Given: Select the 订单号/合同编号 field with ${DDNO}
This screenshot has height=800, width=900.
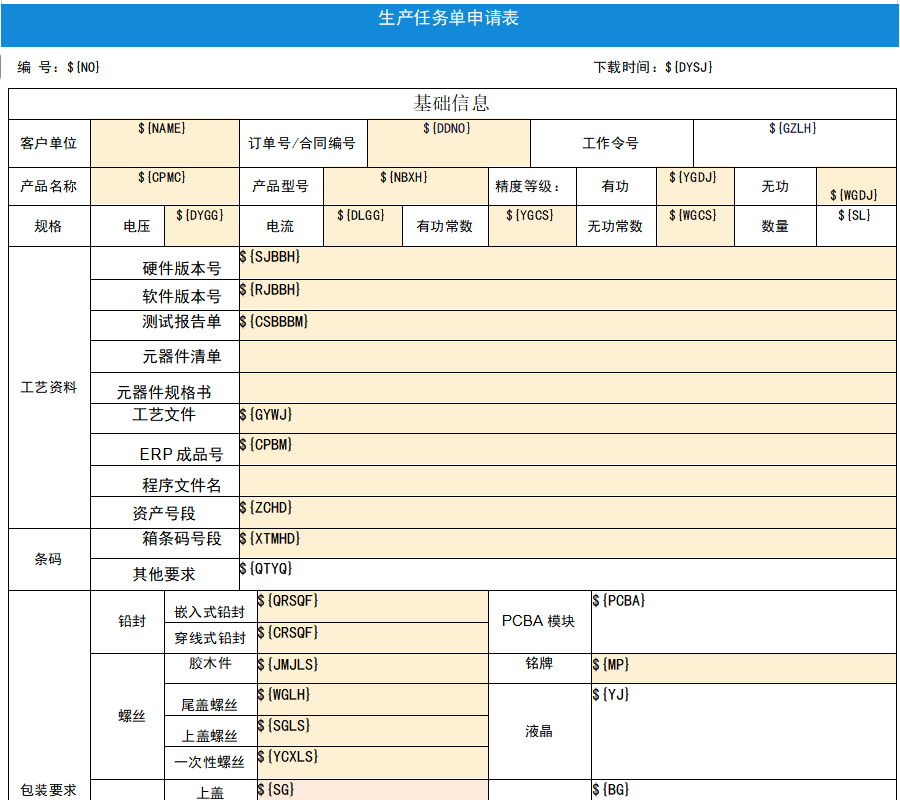Looking at the screenshot, I should tap(448, 143).
